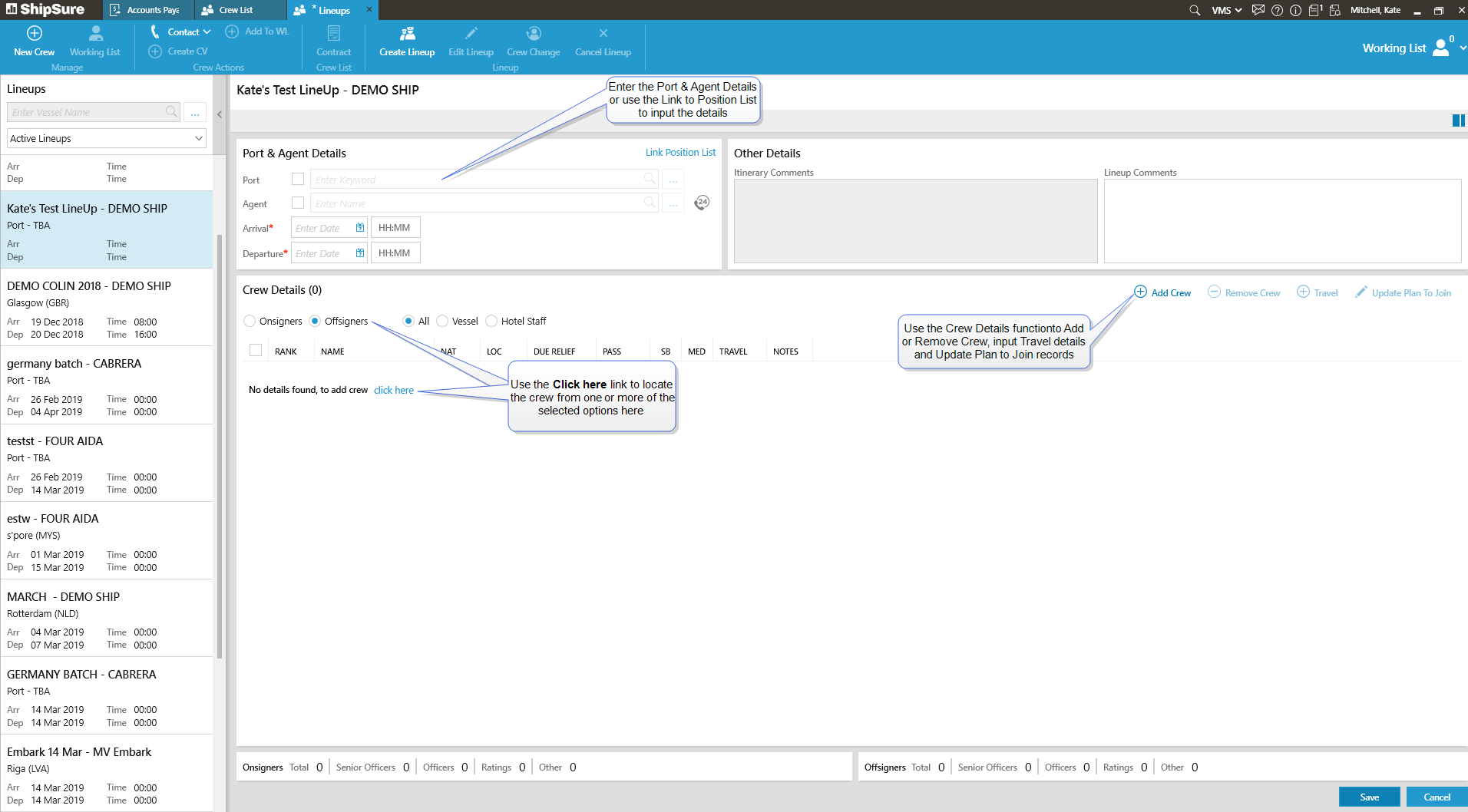1468x812 pixels.
Task: Click the 24-hour agent contact icon
Action: coord(702,203)
